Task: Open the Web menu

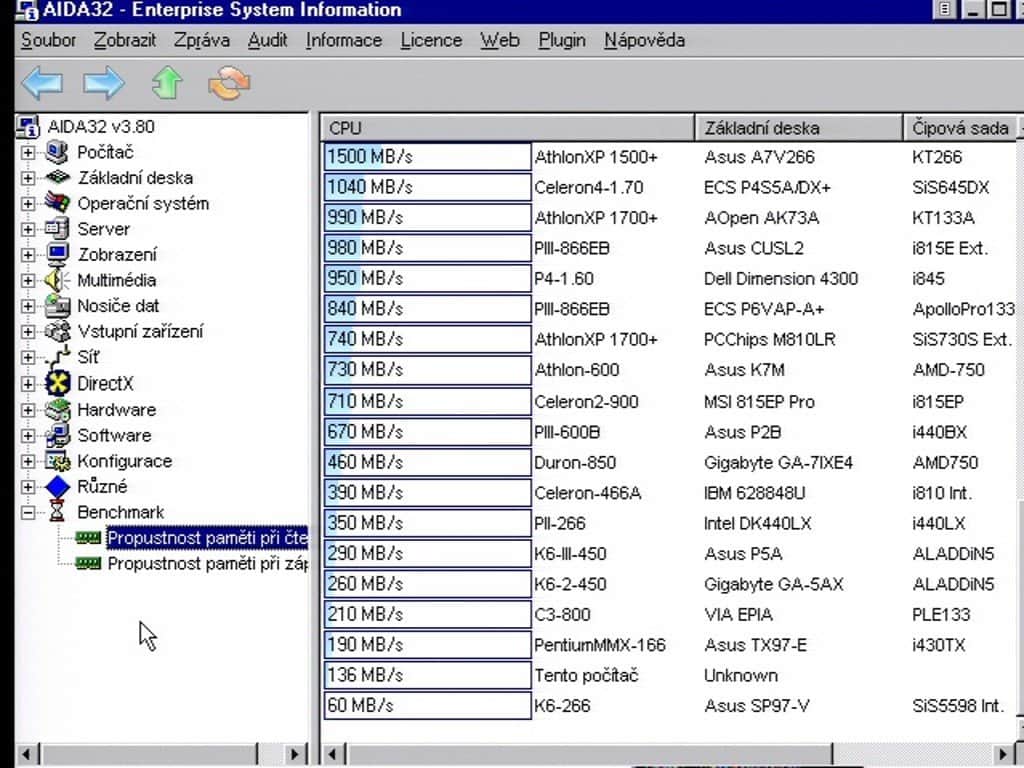Action: [x=500, y=40]
